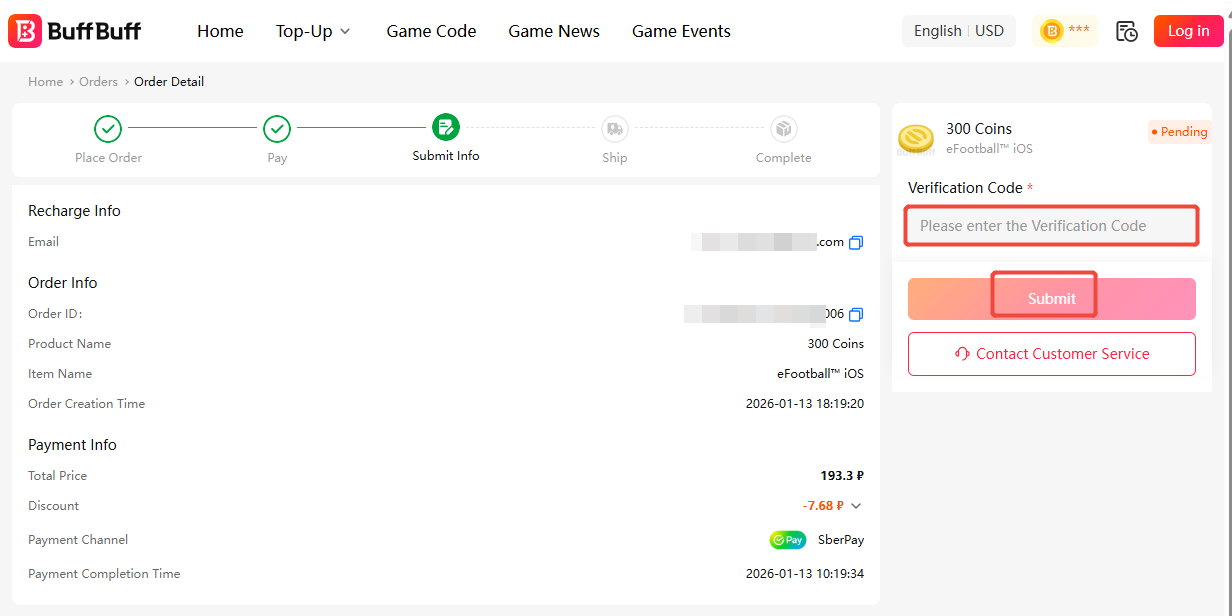Image resolution: width=1232 pixels, height=616 pixels.
Task: Go to the Game Code page
Action: pyautogui.click(x=431, y=31)
